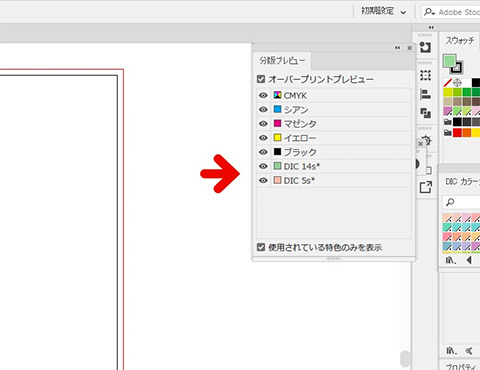480x370 pixels.
Task: Hide the DIC 14s* spot color plate
Action: (x=263, y=166)
